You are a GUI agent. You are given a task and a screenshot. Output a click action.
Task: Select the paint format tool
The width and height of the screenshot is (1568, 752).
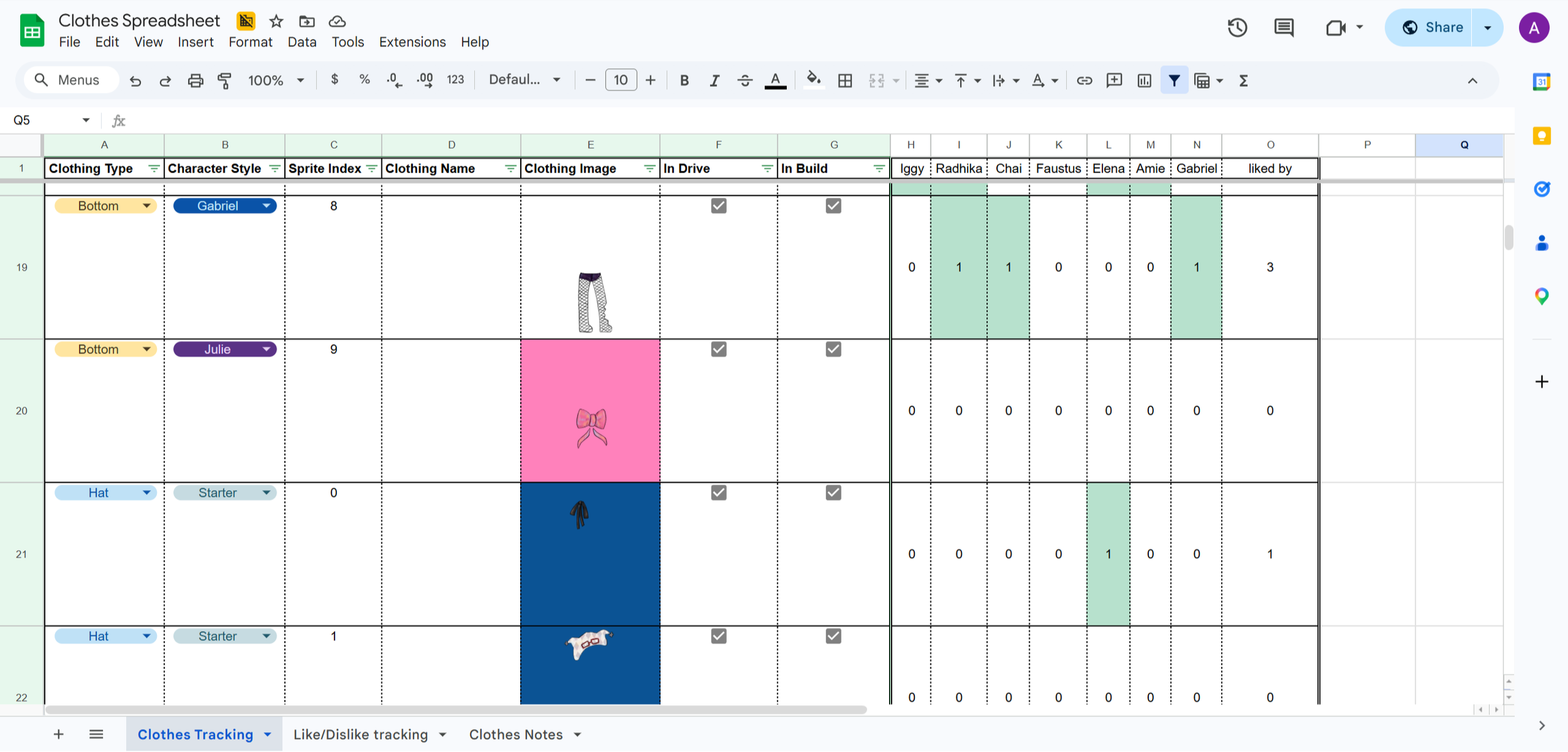click(224, 80)
